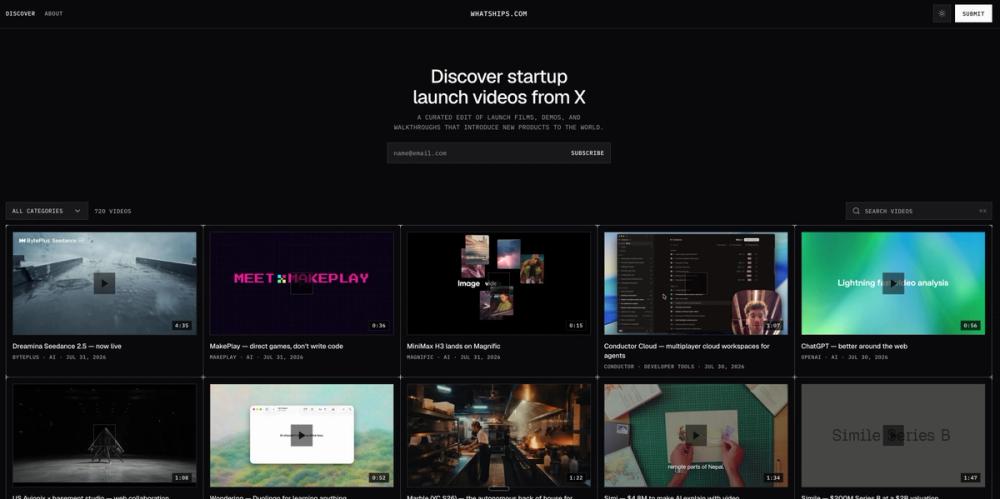Click the 720 VIDEOS count text
This screenshot has height=499, width=1000.
[113, 211]
